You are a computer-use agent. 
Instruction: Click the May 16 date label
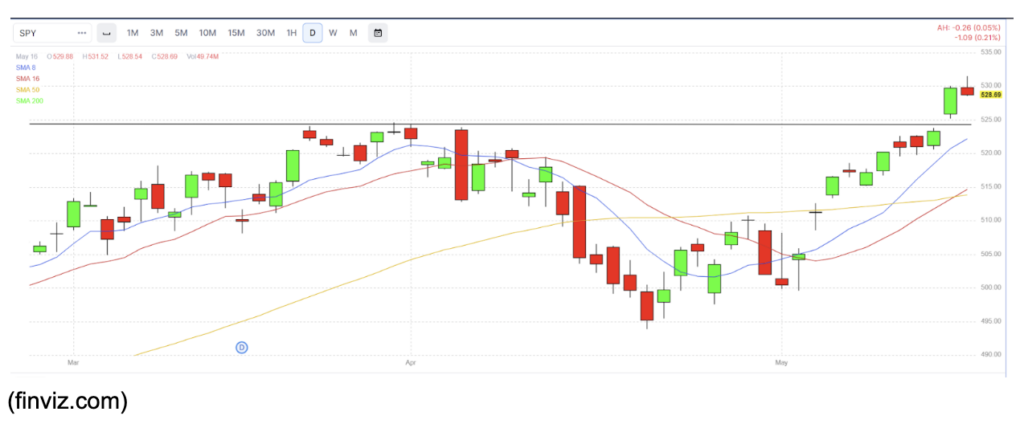coord(26,57)
